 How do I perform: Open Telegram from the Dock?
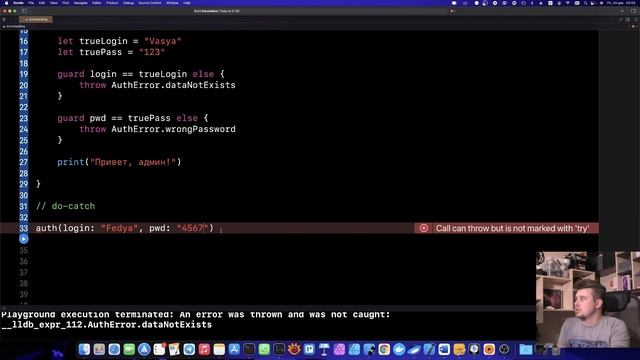[189, 349]
